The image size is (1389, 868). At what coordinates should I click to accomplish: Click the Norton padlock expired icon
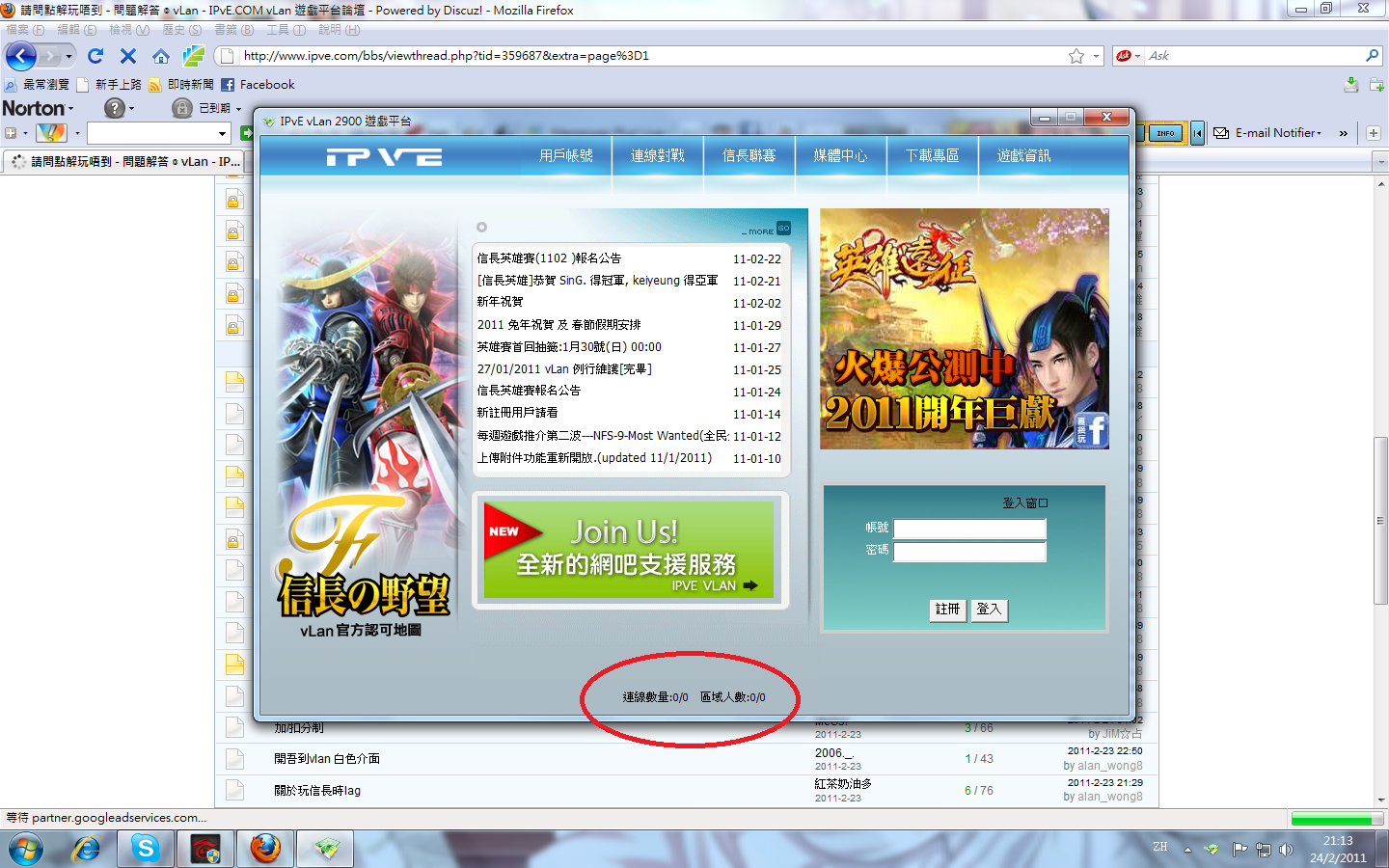182,108
